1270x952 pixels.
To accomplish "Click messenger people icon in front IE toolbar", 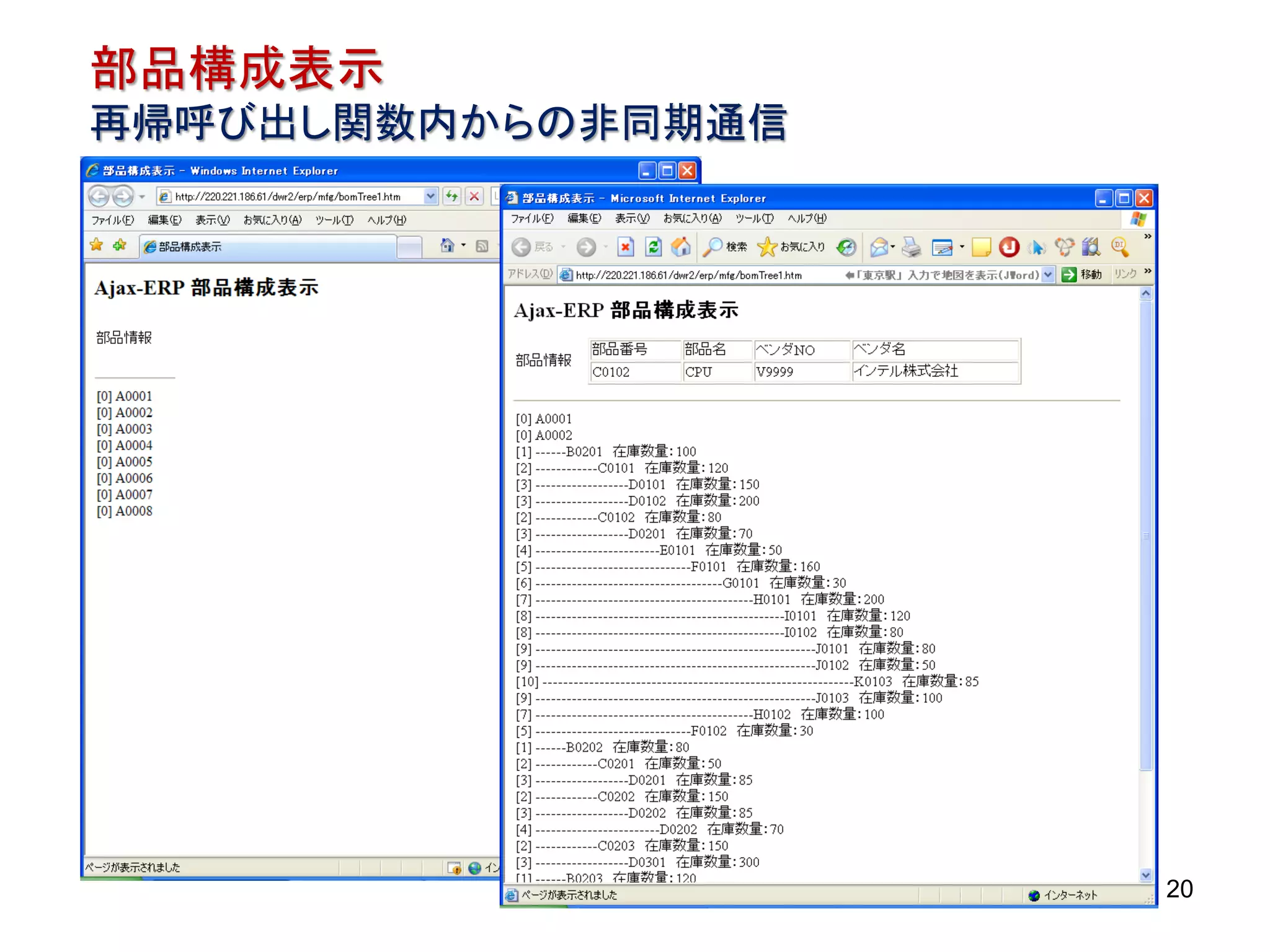I will (1064, 247).
